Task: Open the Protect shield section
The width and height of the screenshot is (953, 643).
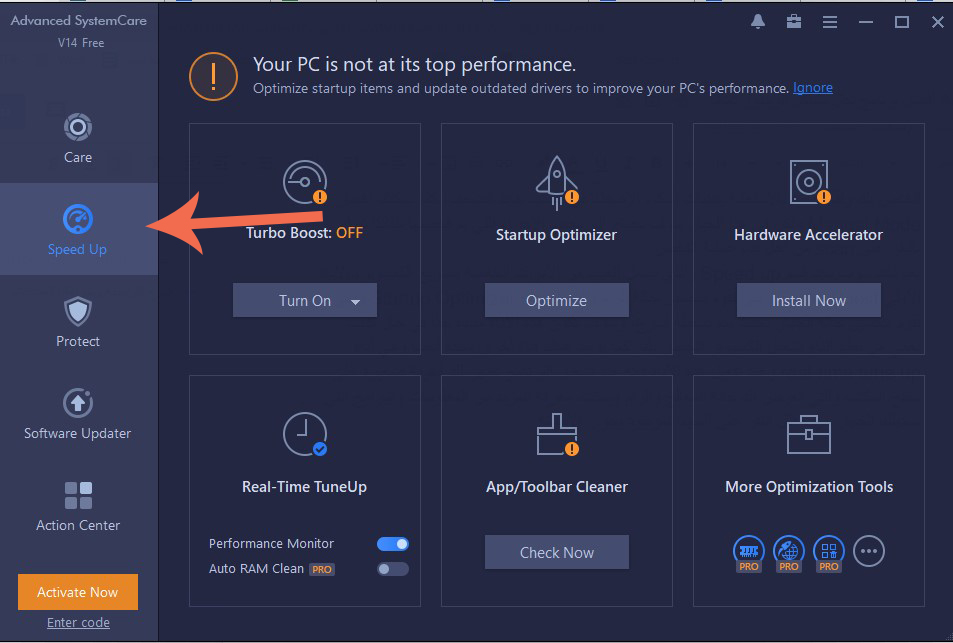Action: point(78,322)
